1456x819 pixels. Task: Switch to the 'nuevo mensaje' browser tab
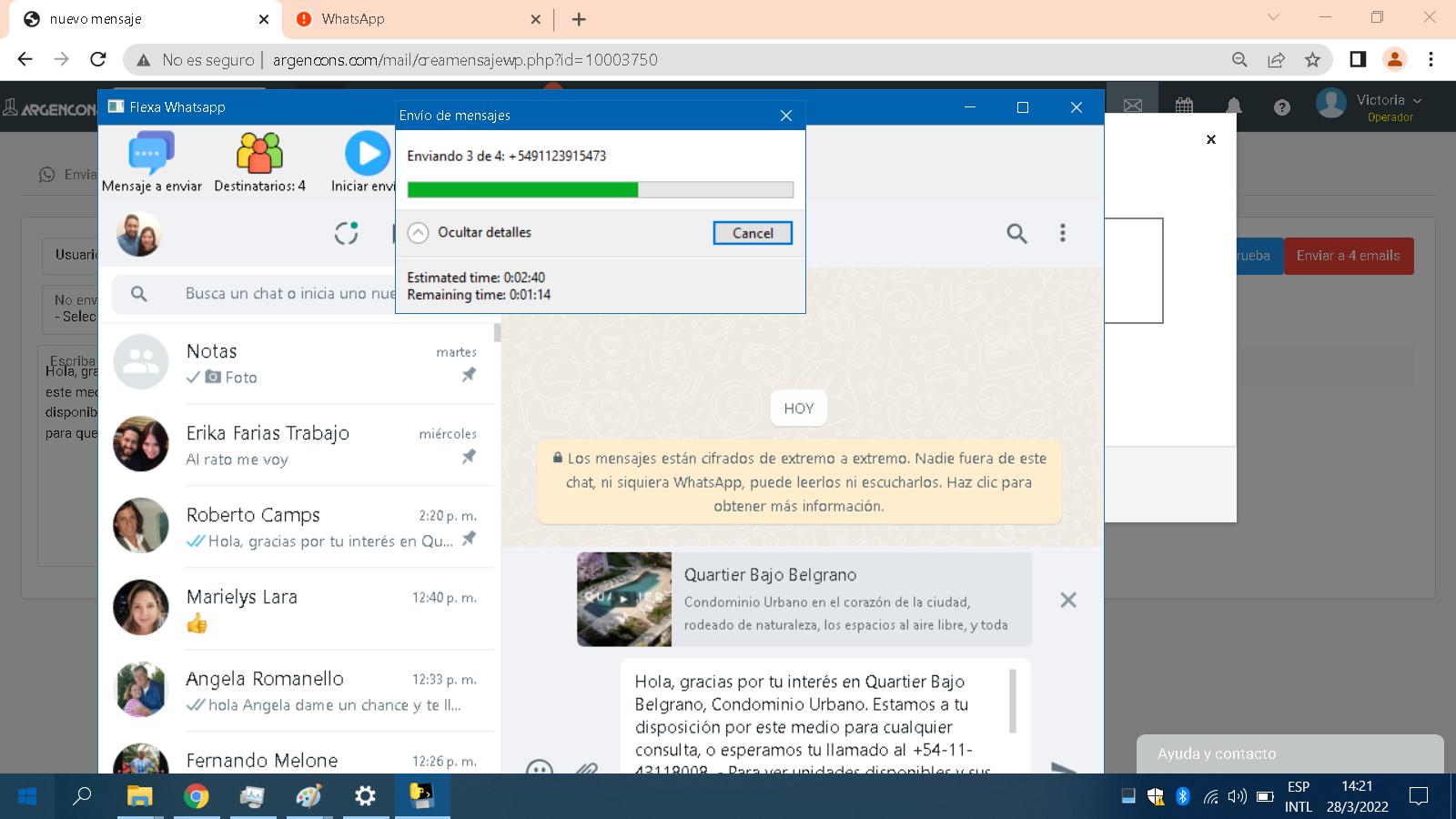(x=146, y=19)
